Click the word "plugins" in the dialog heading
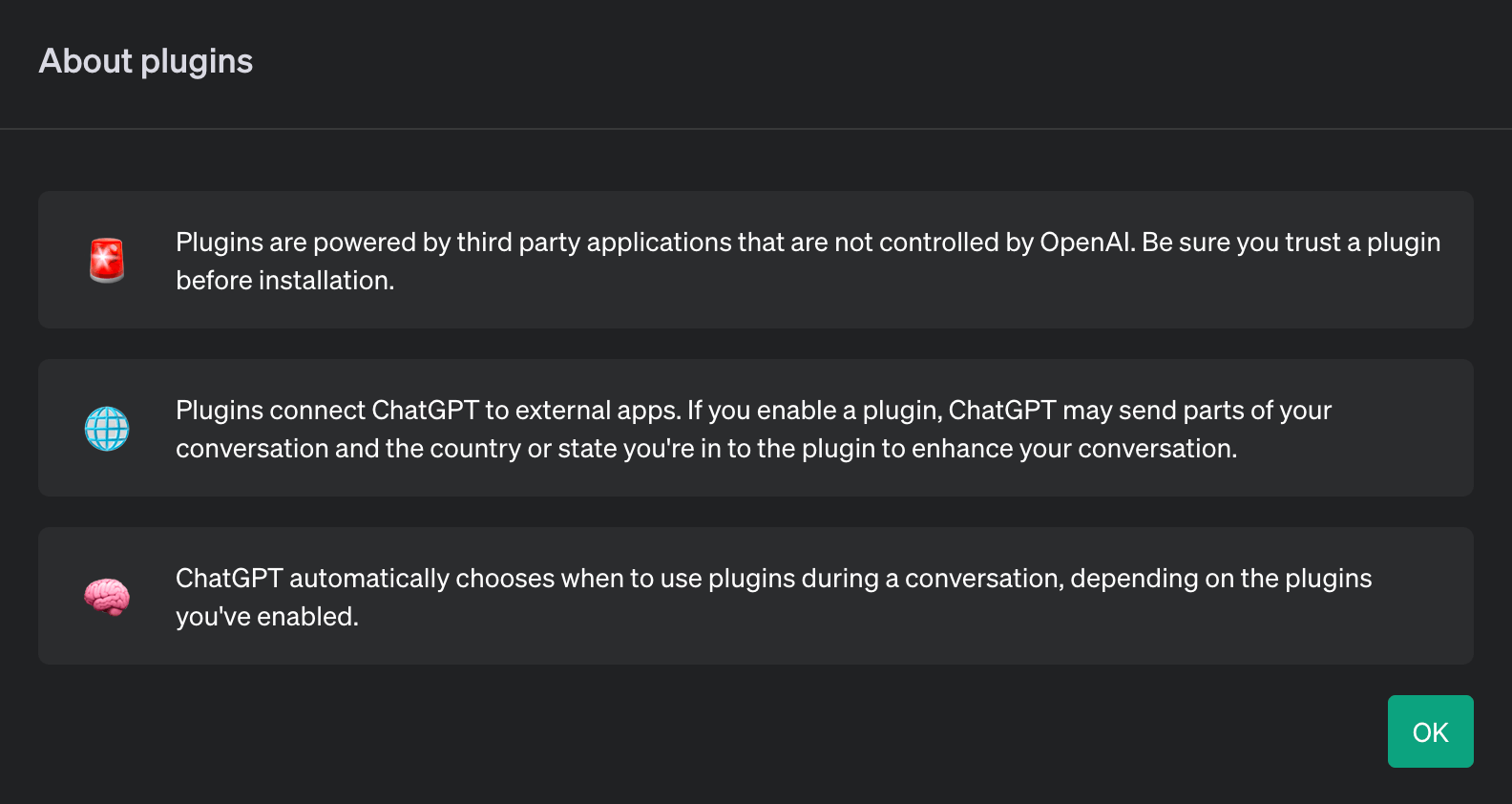 pos(197,62)
